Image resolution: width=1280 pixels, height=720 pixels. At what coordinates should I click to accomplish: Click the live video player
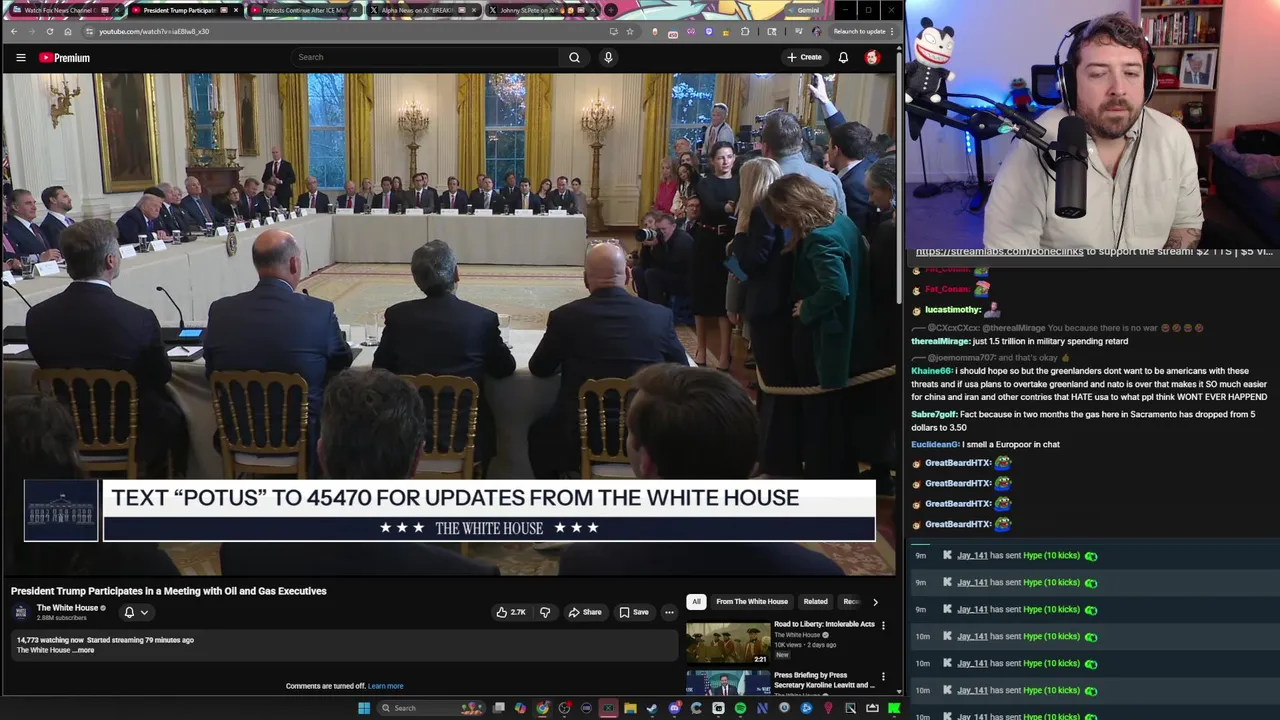pos(449,323)
